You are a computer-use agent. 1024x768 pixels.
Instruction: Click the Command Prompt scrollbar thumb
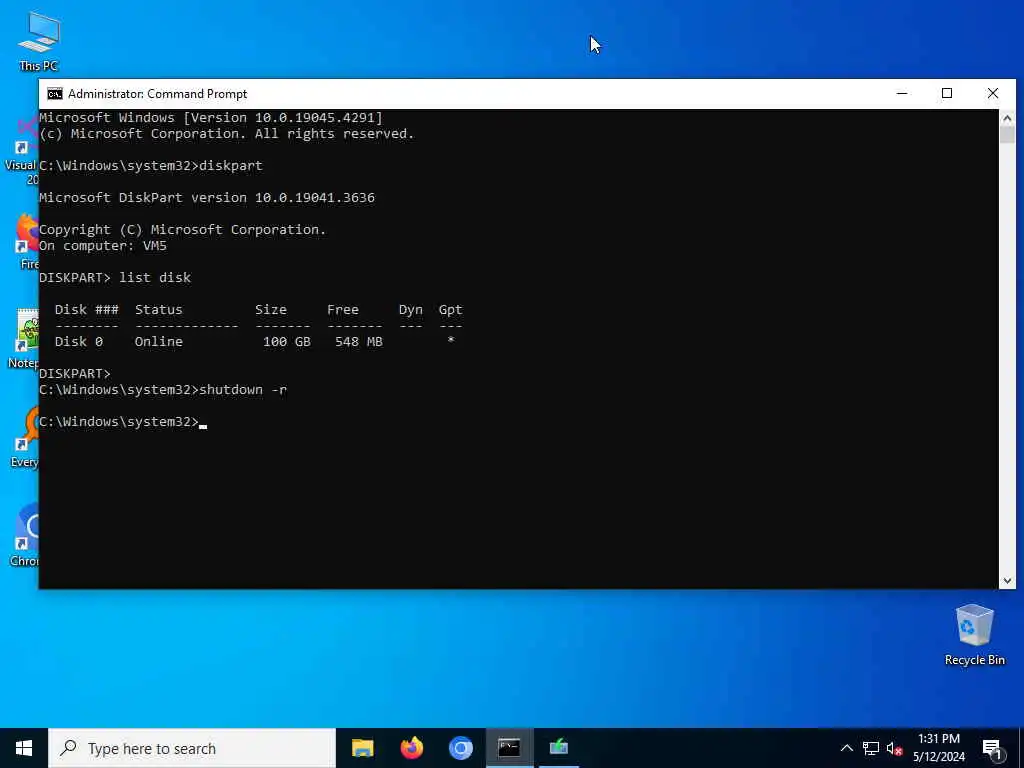point(1007,135)
